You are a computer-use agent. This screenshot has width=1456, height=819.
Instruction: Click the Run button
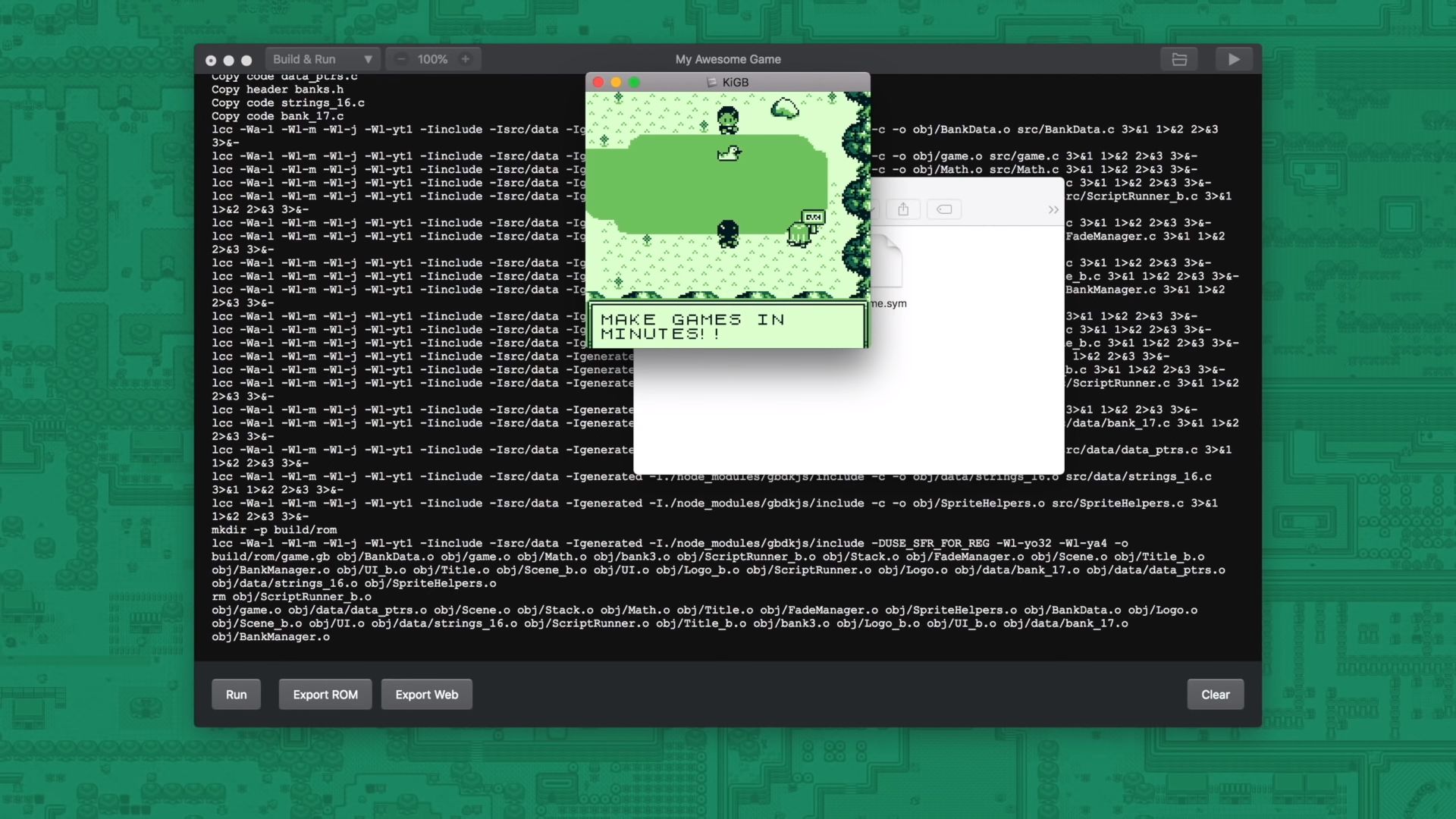click(236, 695)
